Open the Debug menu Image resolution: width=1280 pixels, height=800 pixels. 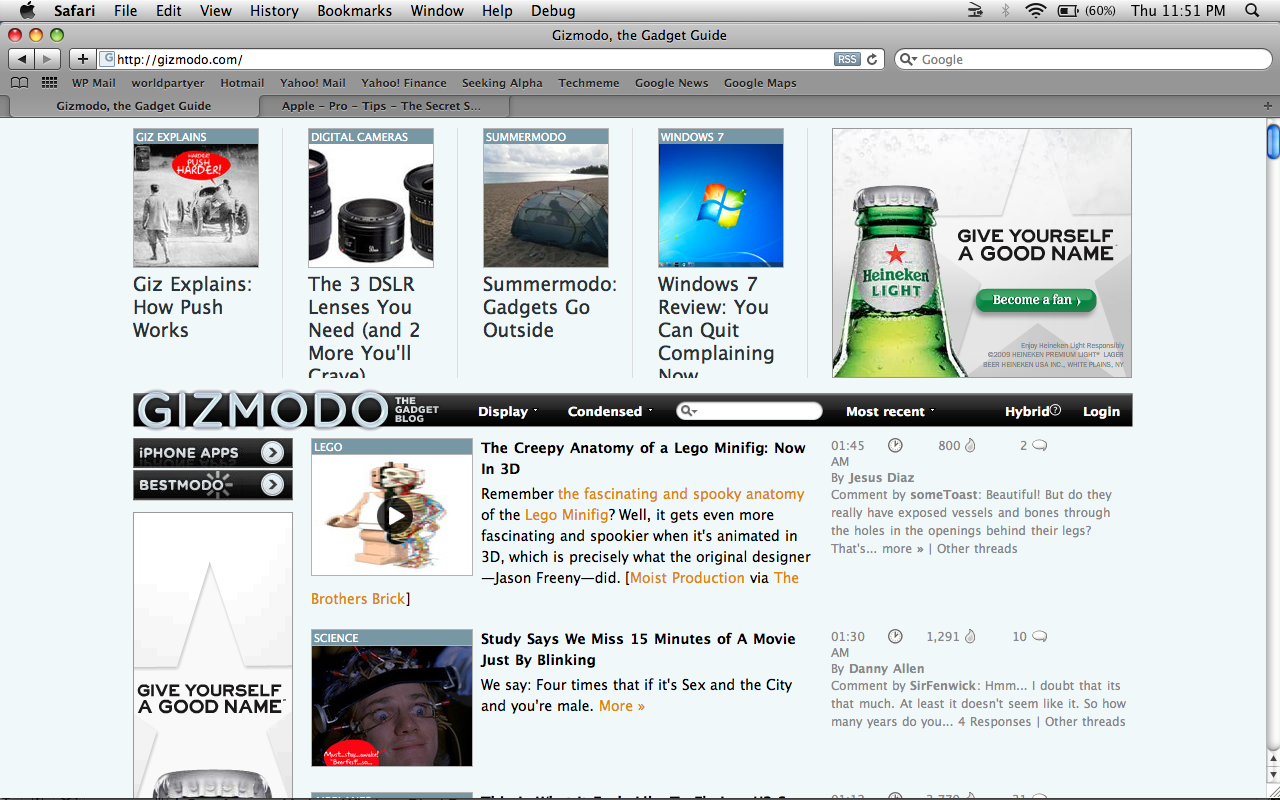coord(553,11)
